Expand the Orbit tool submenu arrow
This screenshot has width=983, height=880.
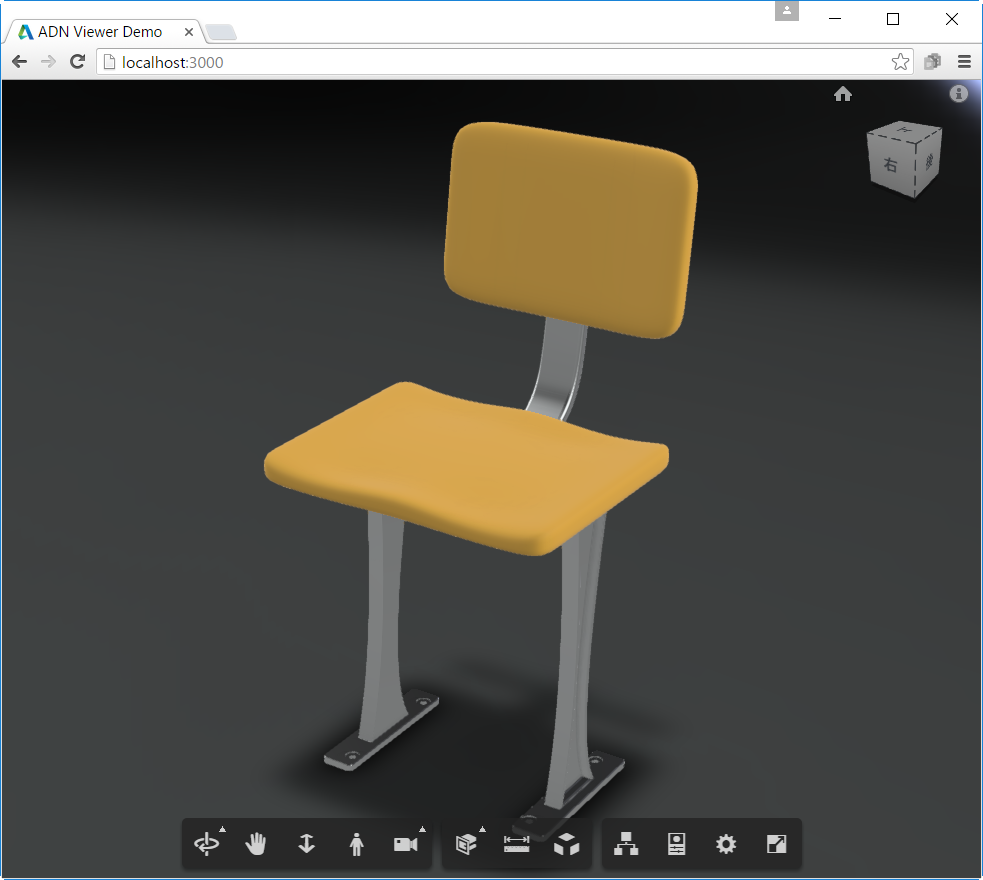tap(224, 827)
